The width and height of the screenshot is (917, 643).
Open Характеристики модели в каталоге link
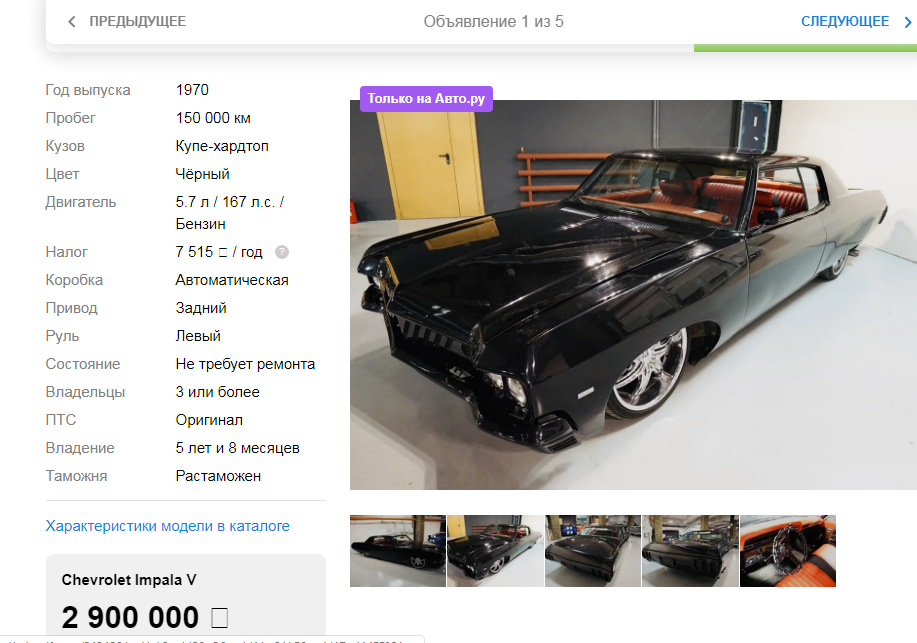167,526
